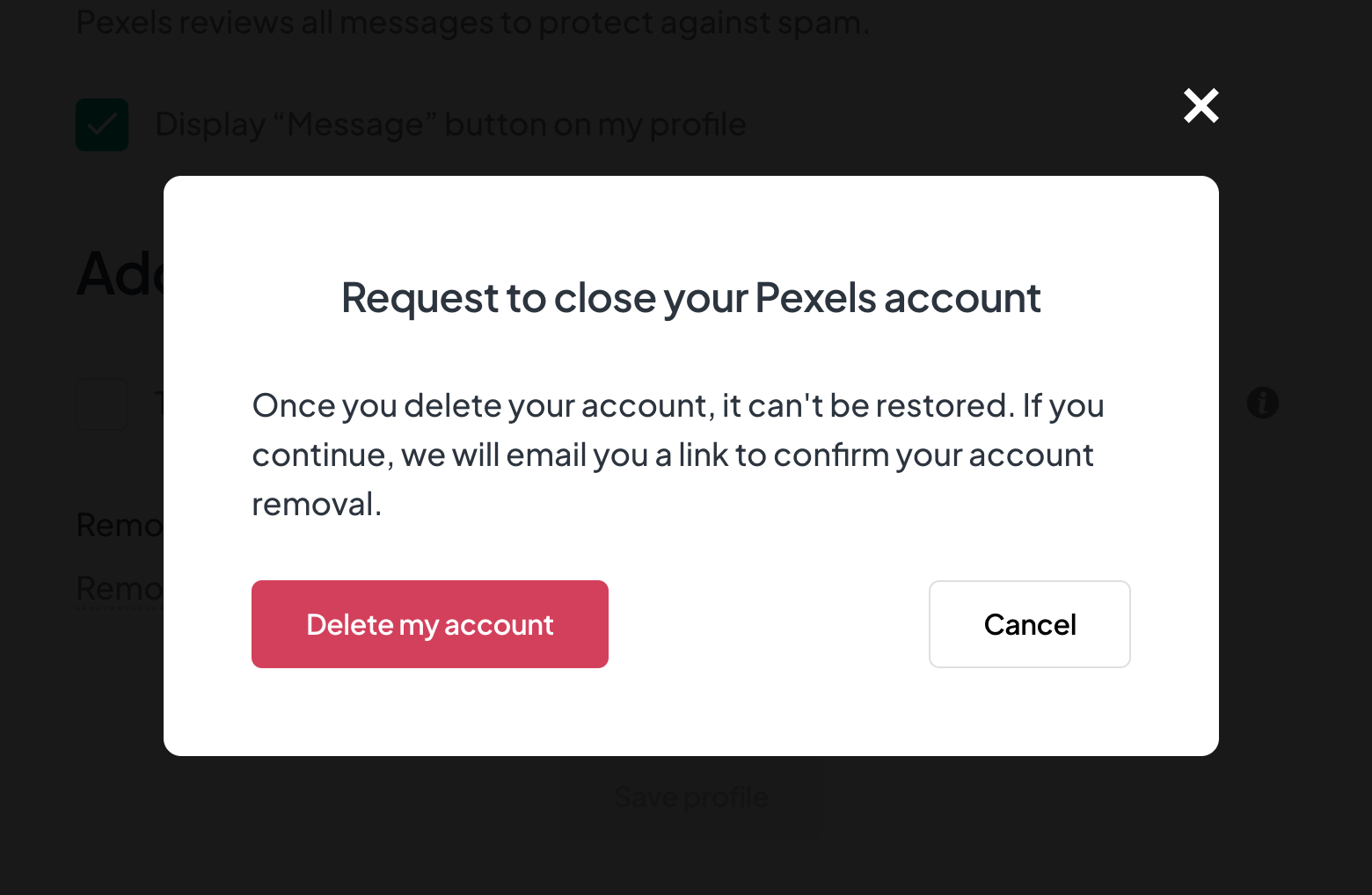Click the dotted-underlined "Remo" link

(120, 588)
